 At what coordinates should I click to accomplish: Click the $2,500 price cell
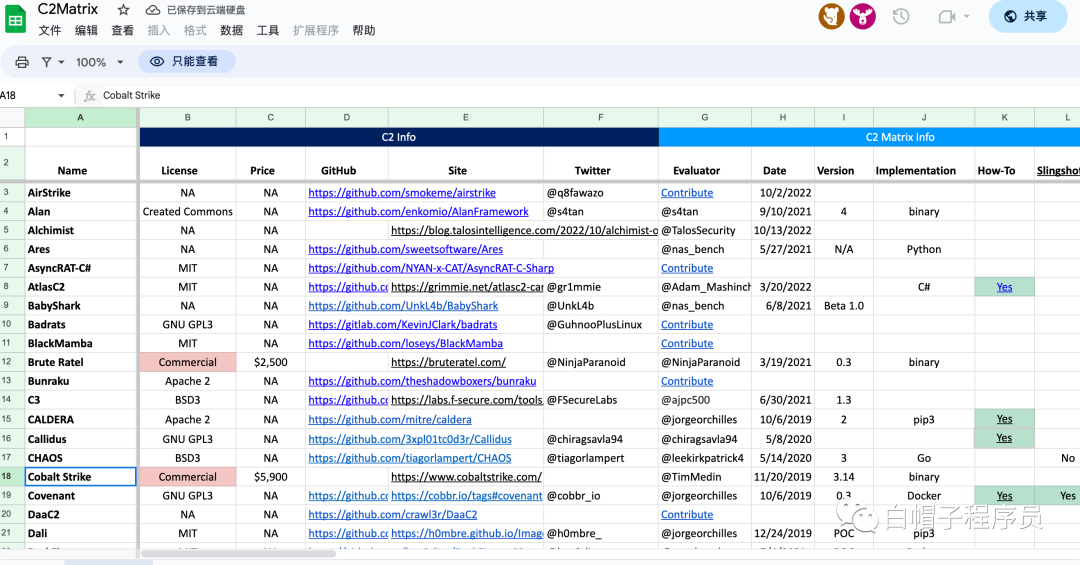[271, 362]
